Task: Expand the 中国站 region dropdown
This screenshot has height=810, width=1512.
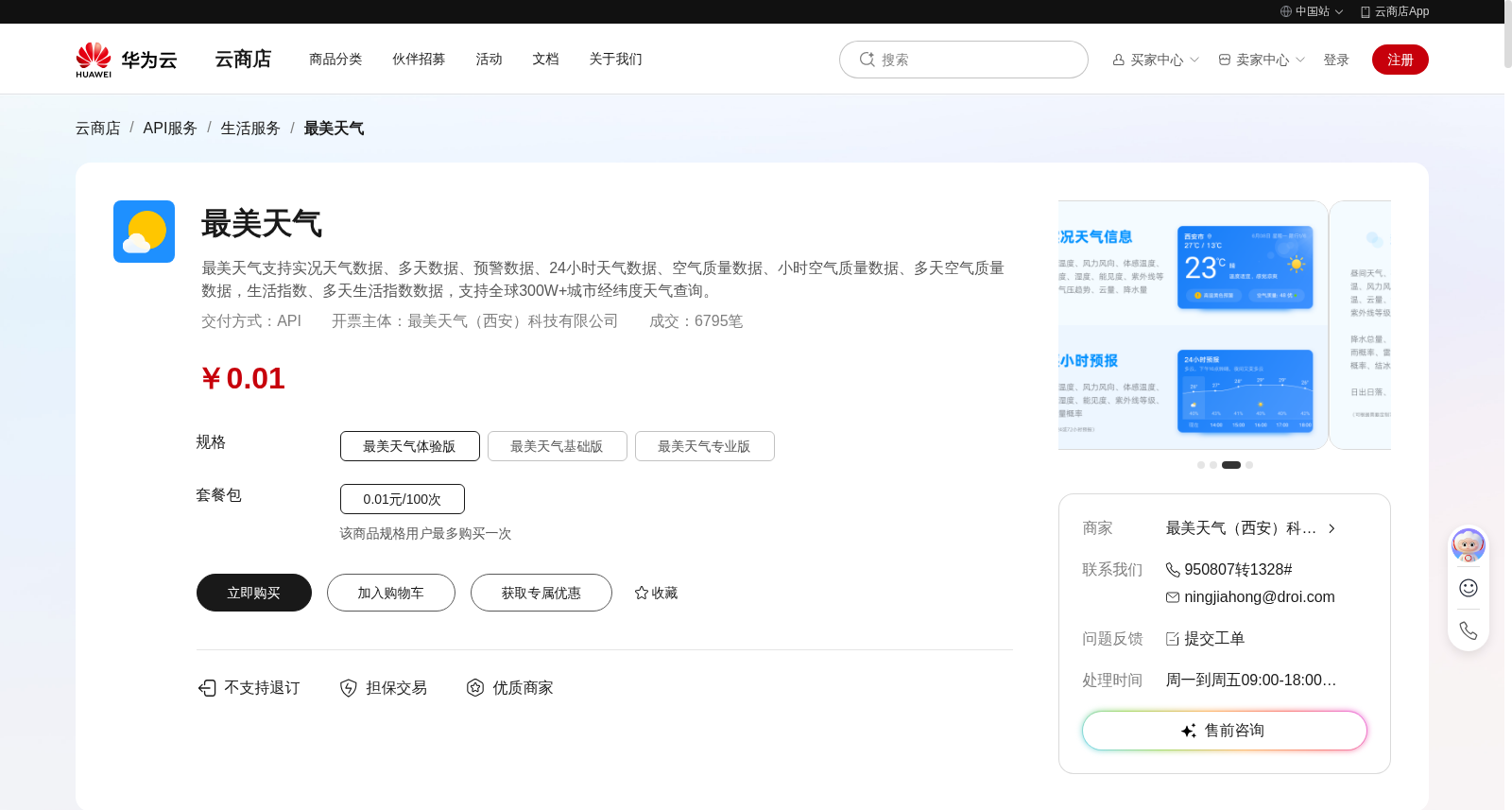Action: [1339, 12]
